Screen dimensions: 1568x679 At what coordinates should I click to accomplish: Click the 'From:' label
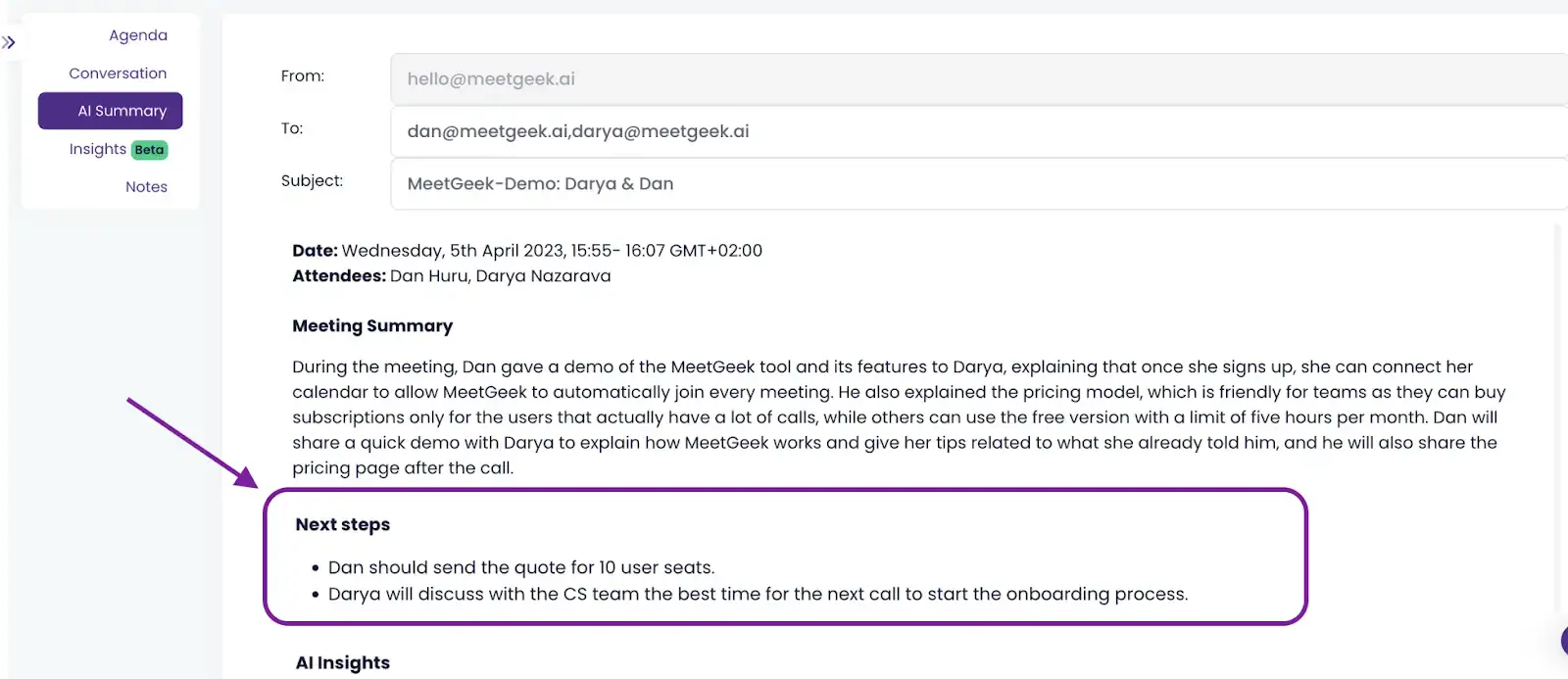coord(303,76)
